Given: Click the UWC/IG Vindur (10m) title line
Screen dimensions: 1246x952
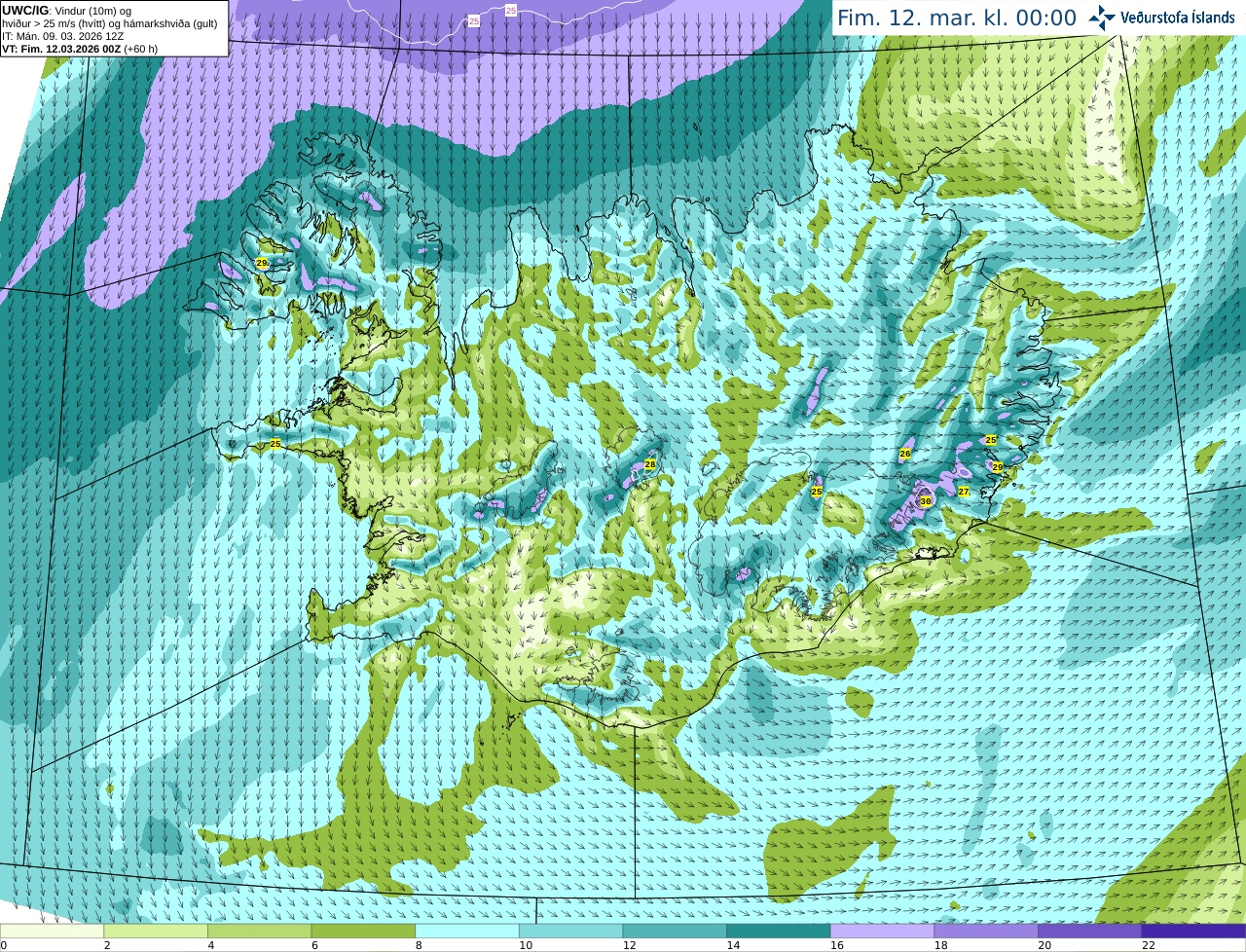Looking at the screenshot, I should click(67, 11).
